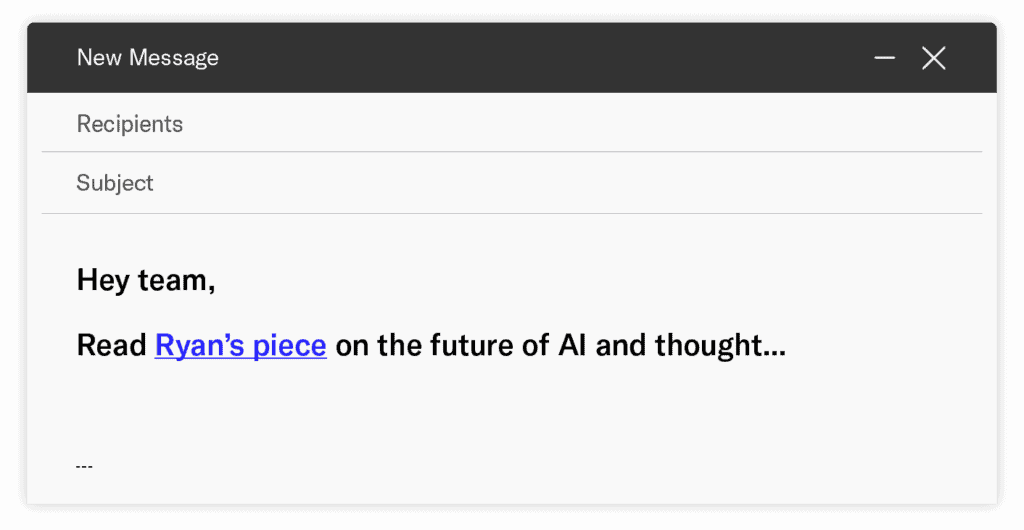Viewport: 1024px width, 530px height.
Task: Click the "---" signature separator
Action: click(x=84, y=466)
